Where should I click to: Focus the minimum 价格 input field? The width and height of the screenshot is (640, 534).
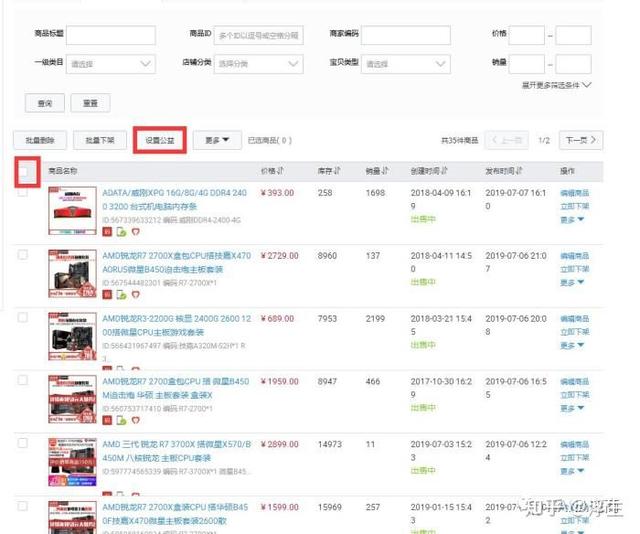pyautogui.click(x=527, y=35)
